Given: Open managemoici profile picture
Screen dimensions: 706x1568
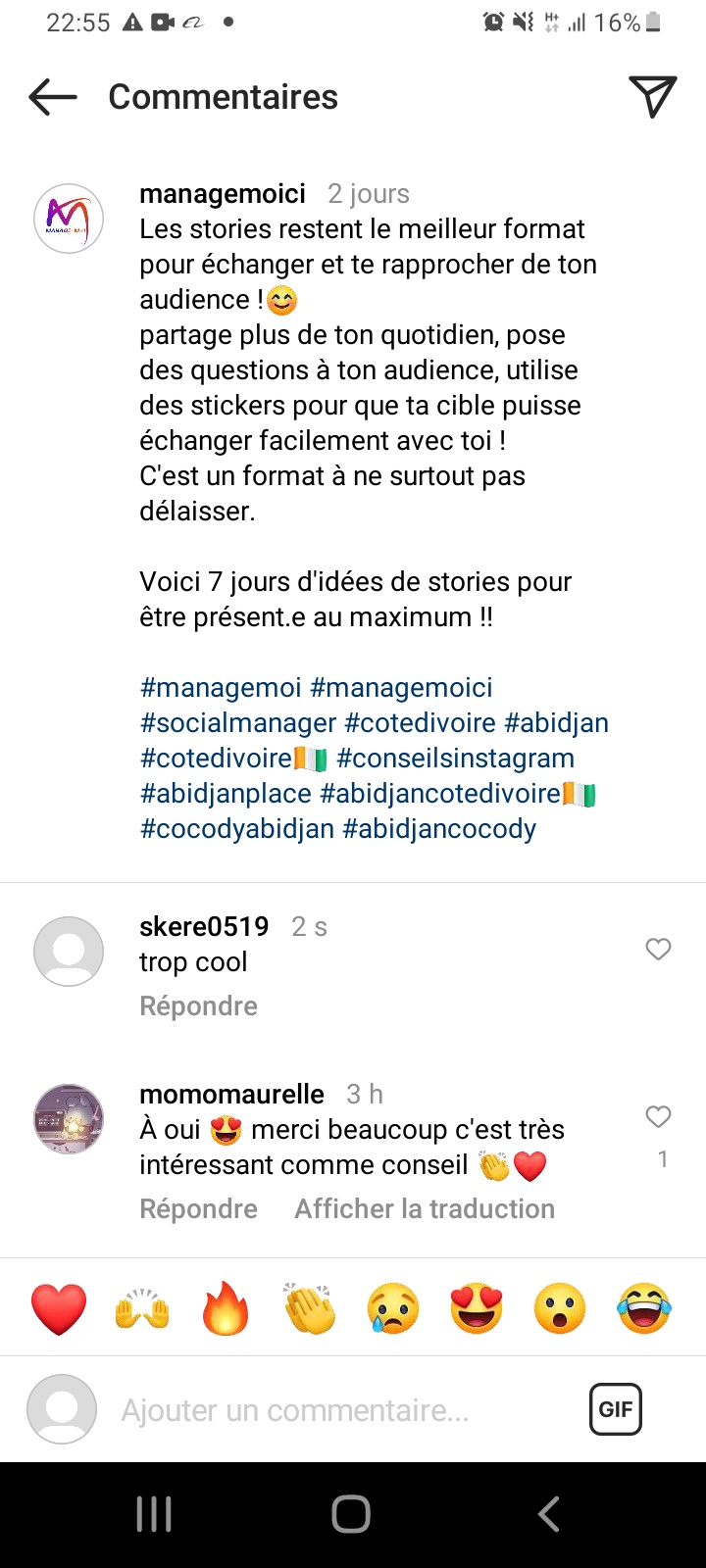Looking at the screenshot, I should 69,219.
